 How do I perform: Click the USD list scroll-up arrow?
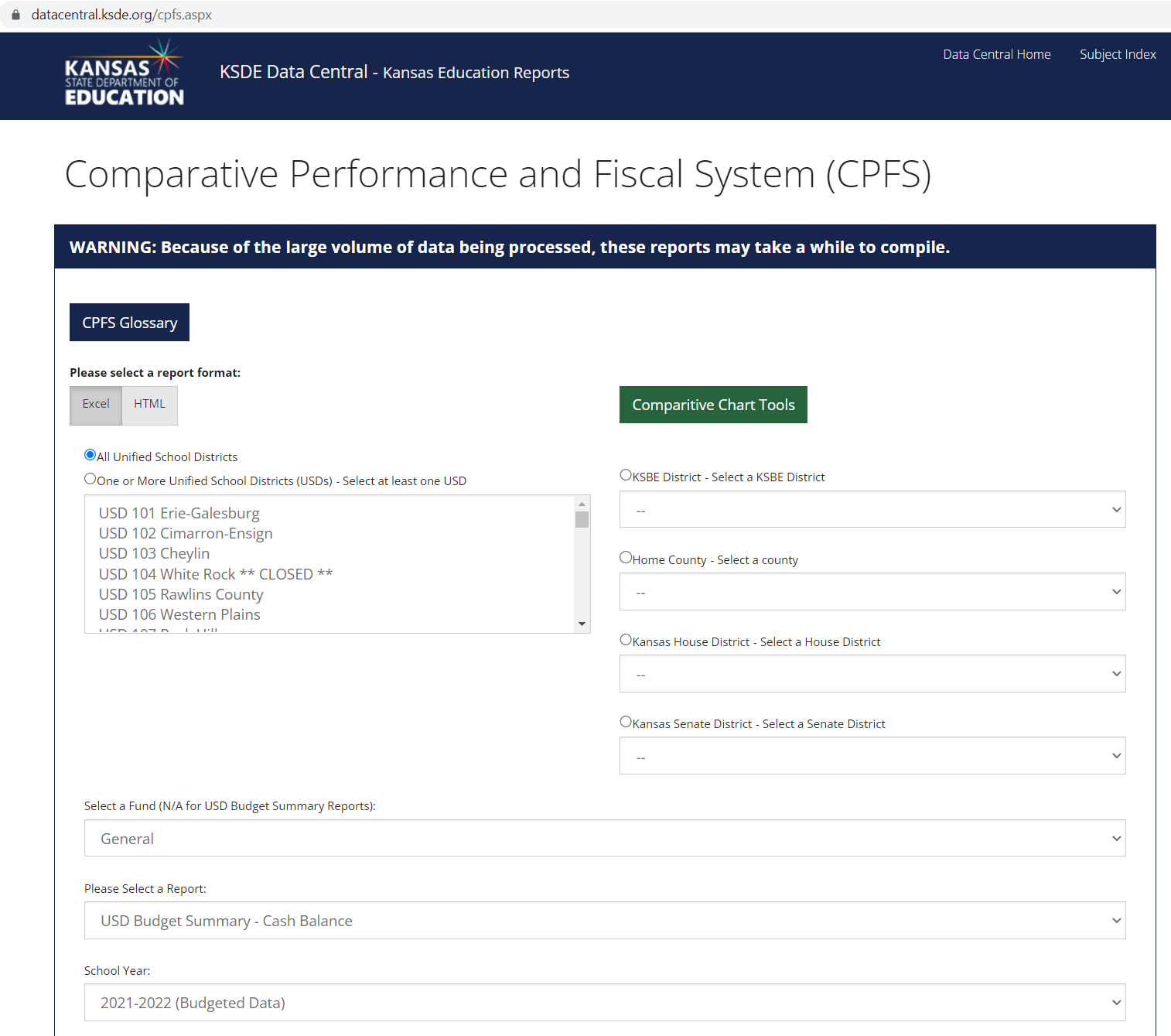tap(582, 504)
